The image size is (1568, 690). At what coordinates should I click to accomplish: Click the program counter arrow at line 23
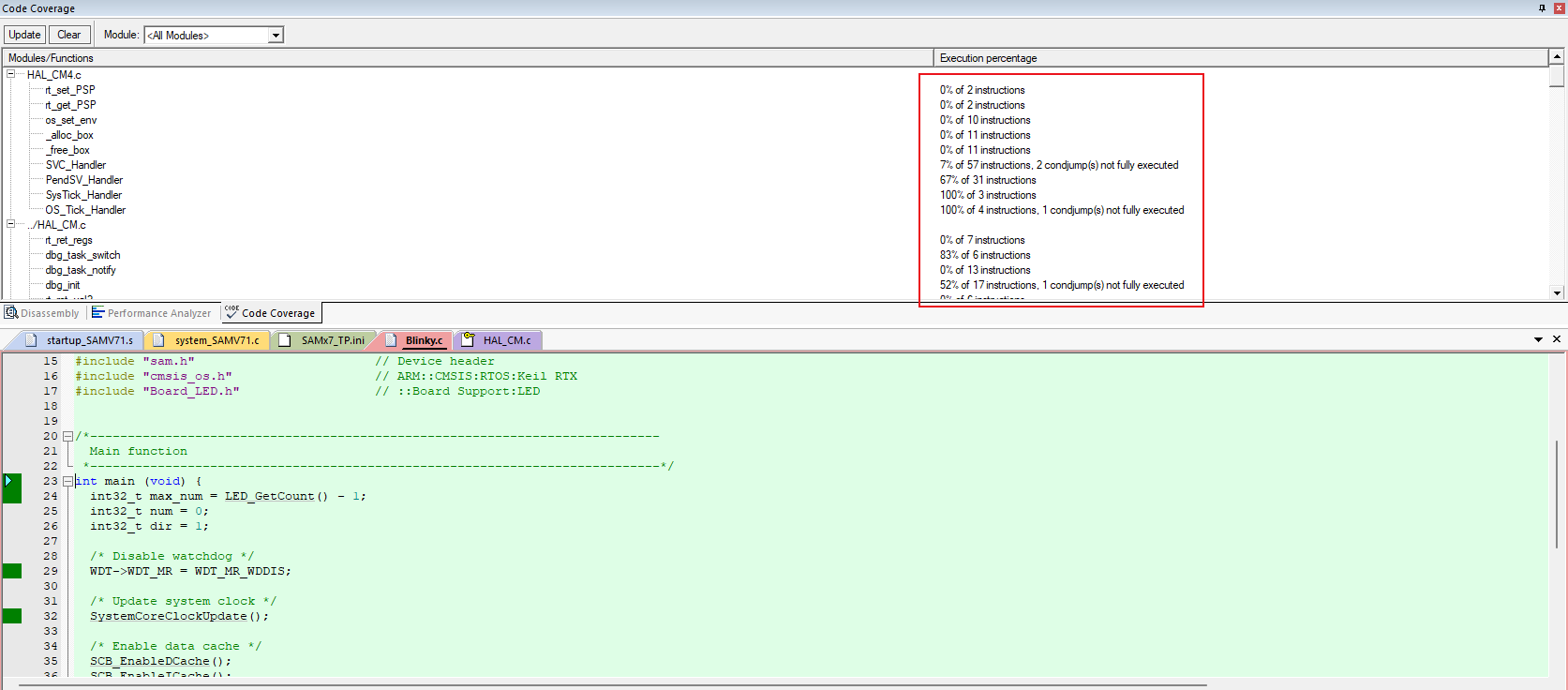tap(8, 481)
